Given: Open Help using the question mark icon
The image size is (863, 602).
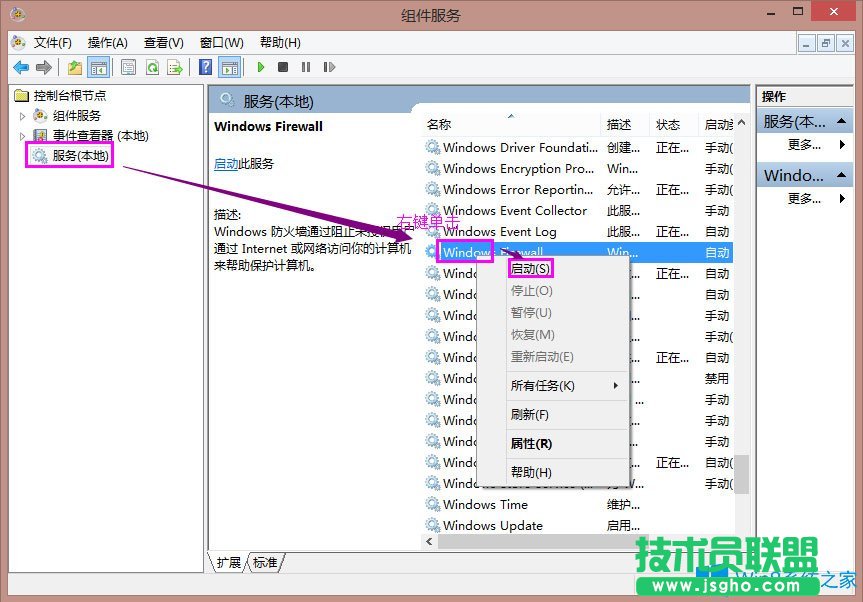Looking at the screenshot, I should pos(205,67).
